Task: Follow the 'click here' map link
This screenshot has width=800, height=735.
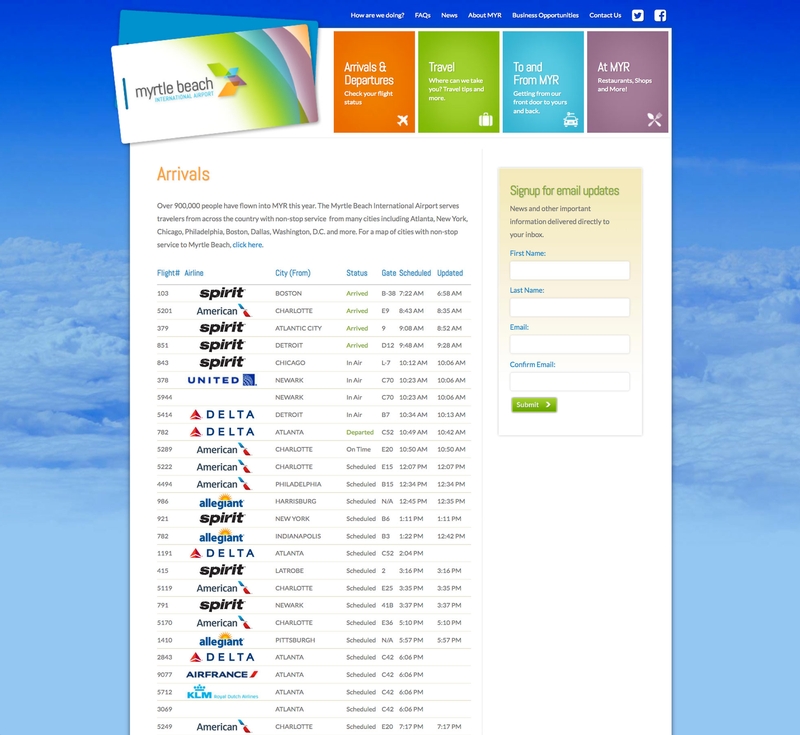Action: 247,245
